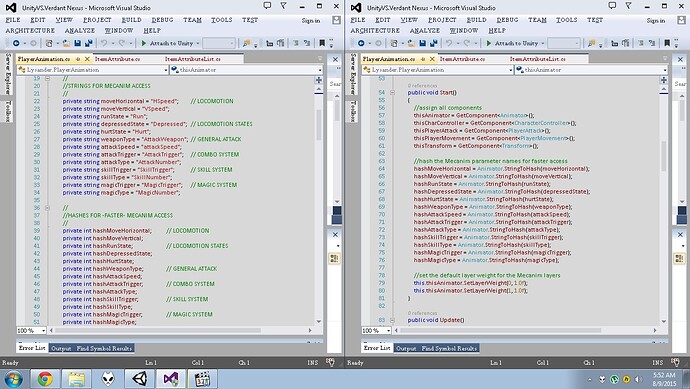Click the Save icon in right window toolbar
The width and height of the screenshot is (690, 389).
(x=422, y=43)
